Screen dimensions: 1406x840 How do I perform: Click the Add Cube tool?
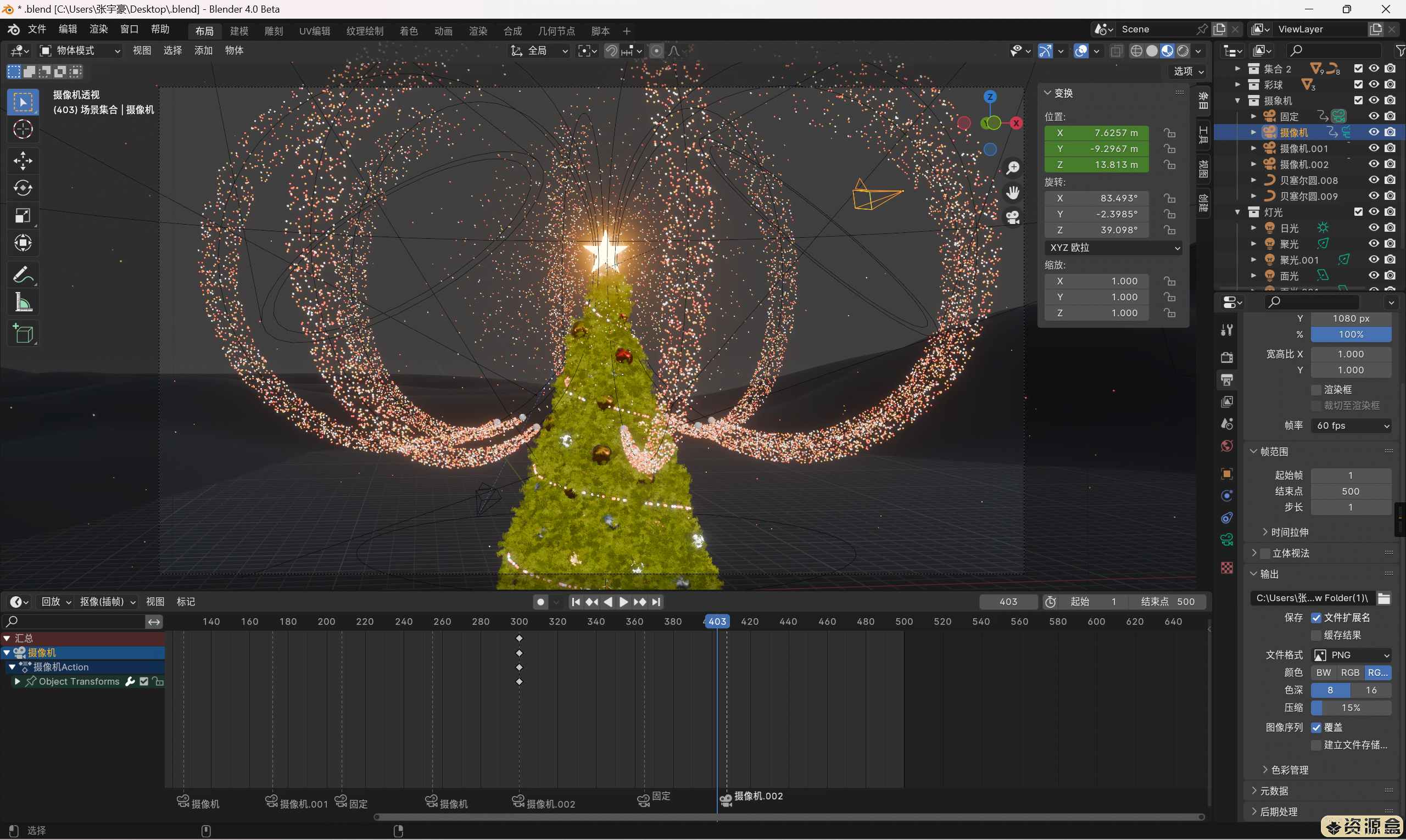point(23,334)
